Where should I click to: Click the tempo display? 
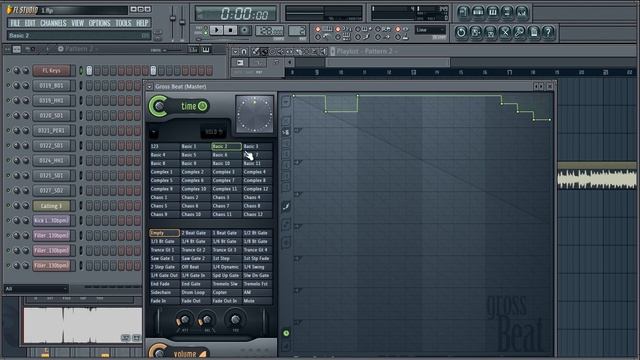(x=269, y=31)
